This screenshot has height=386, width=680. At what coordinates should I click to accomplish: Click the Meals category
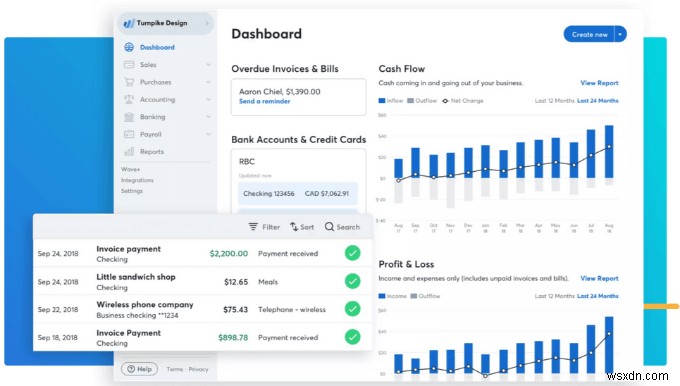point(268,282)
